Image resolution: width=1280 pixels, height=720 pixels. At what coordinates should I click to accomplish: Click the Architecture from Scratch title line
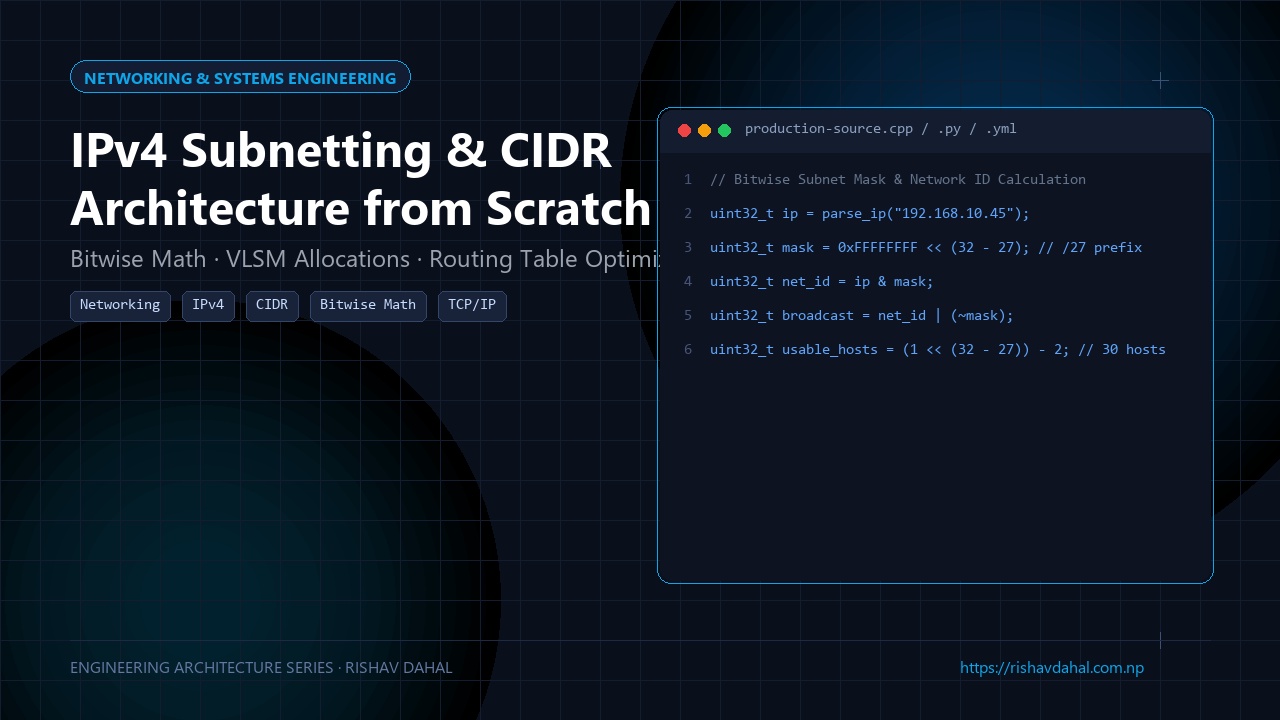click(361, 208)
